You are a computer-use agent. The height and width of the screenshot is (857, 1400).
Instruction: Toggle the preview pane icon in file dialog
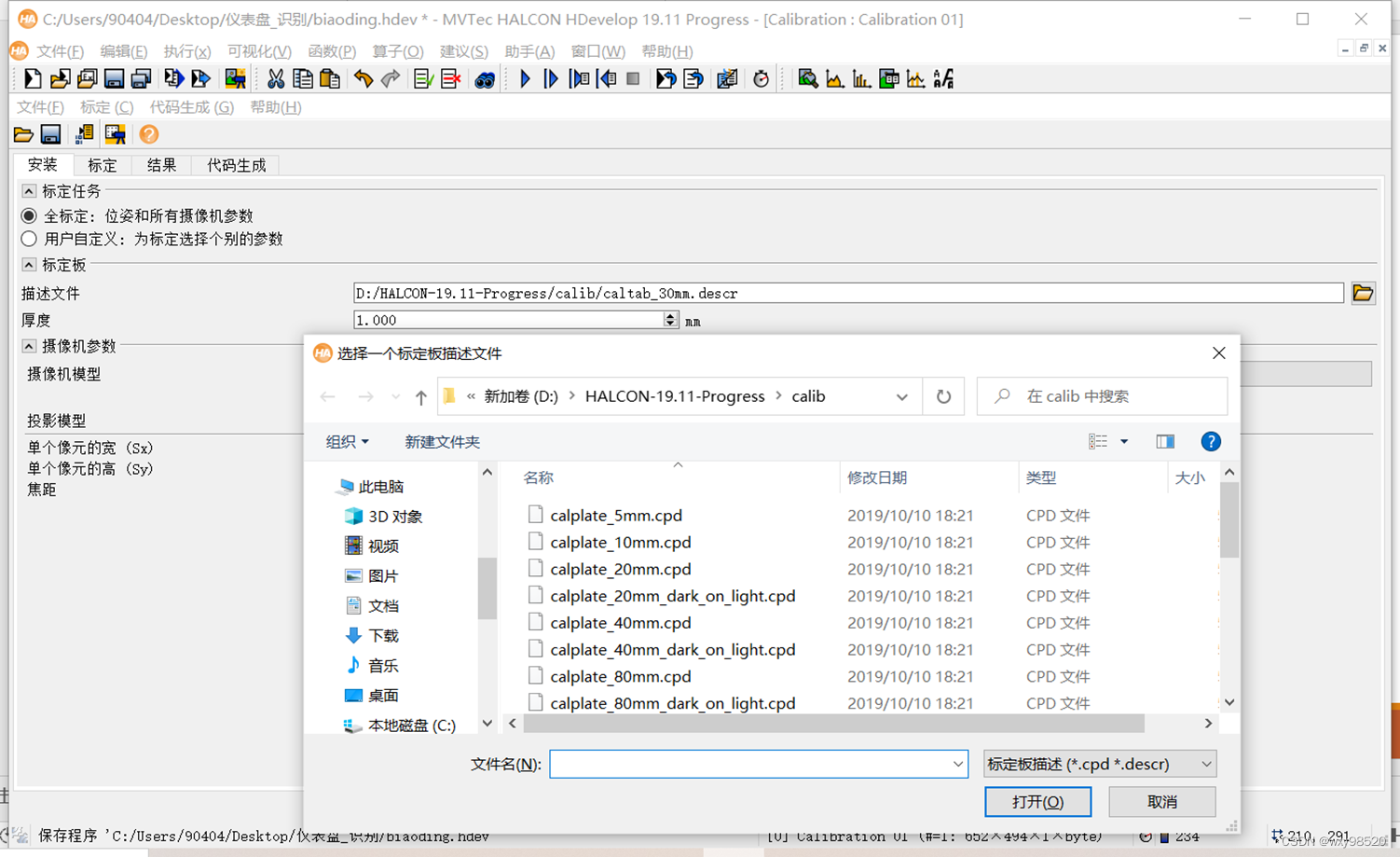click(1165, 441)
